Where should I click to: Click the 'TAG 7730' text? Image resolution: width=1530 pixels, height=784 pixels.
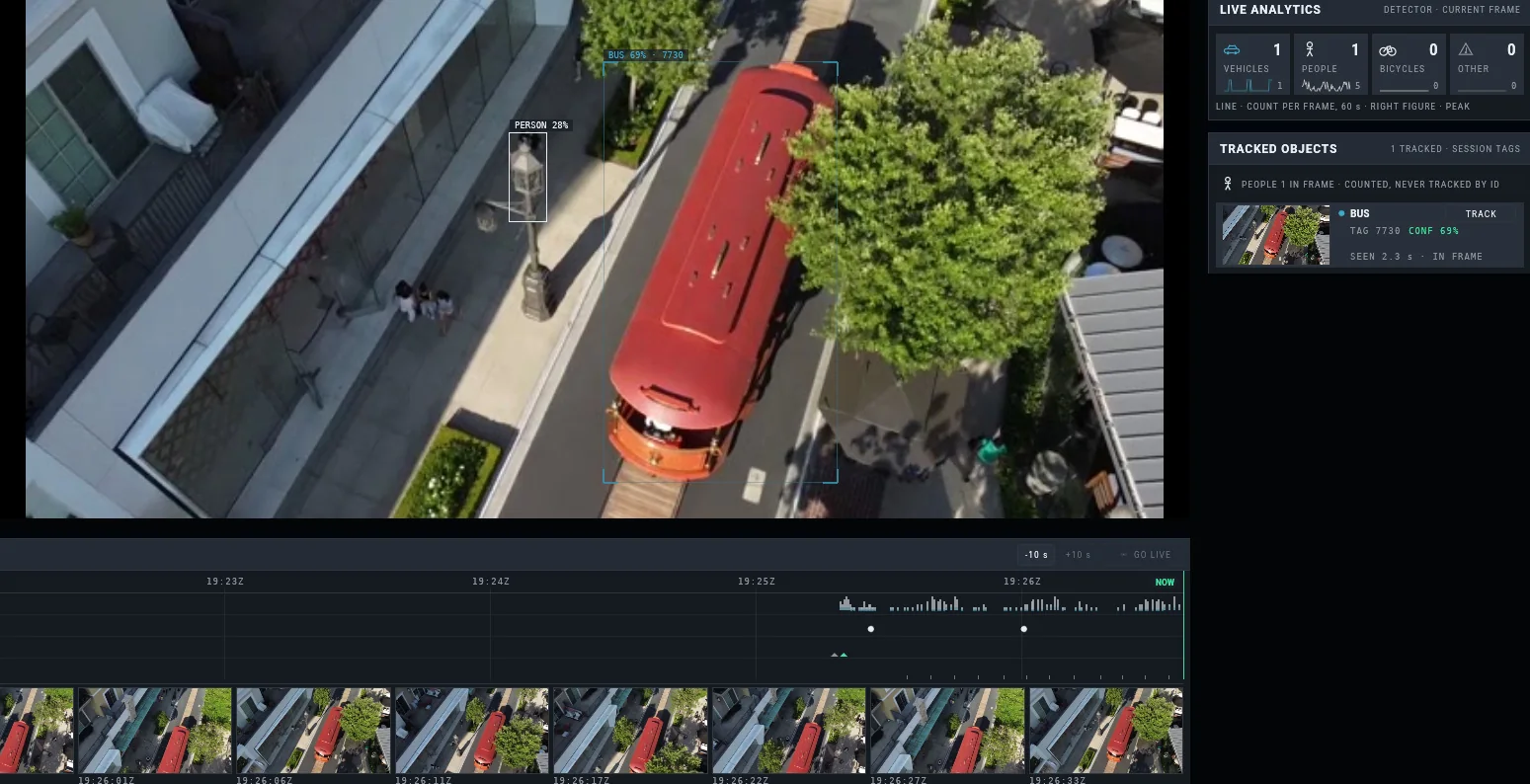1376,231
